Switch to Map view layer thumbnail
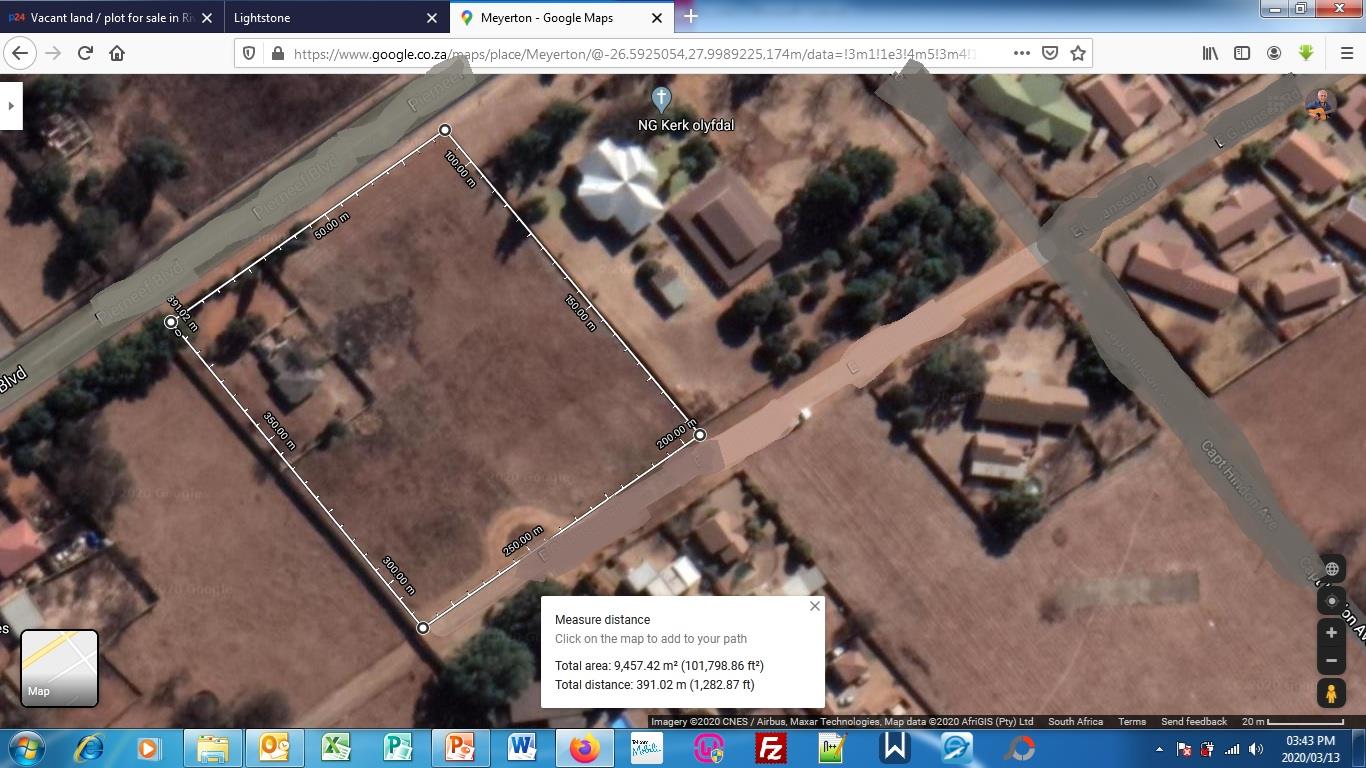 [x=59, y=668]
